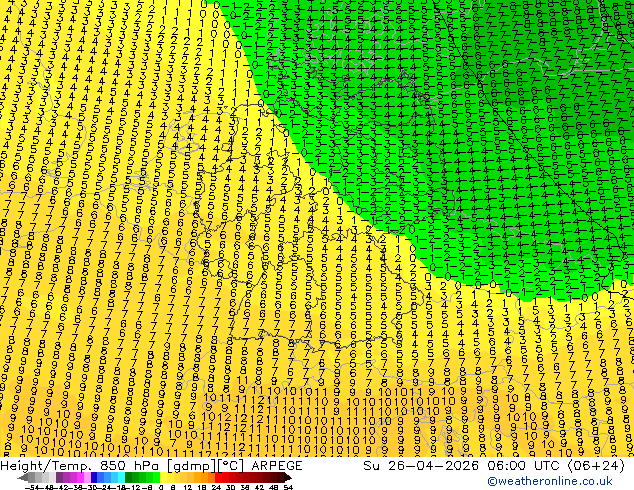Click the weatheronline.co.uk copyright link

(x=550, y=481)
